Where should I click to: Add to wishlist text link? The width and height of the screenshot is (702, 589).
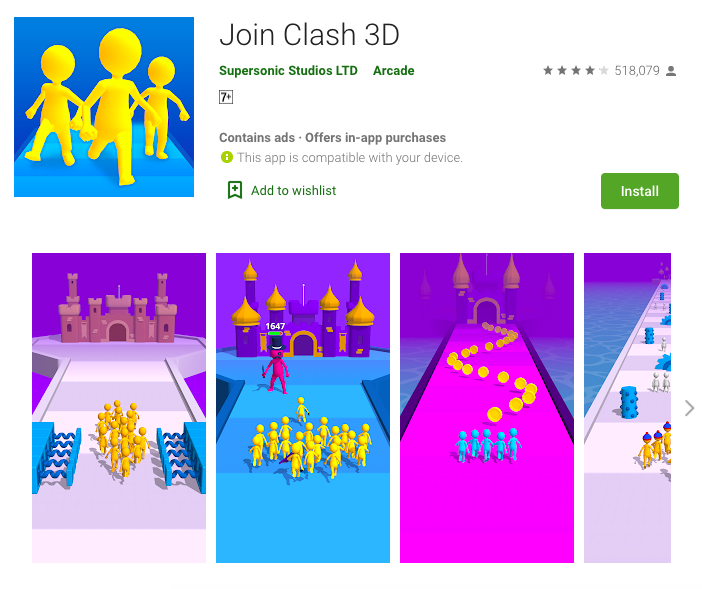coord(293,191)
